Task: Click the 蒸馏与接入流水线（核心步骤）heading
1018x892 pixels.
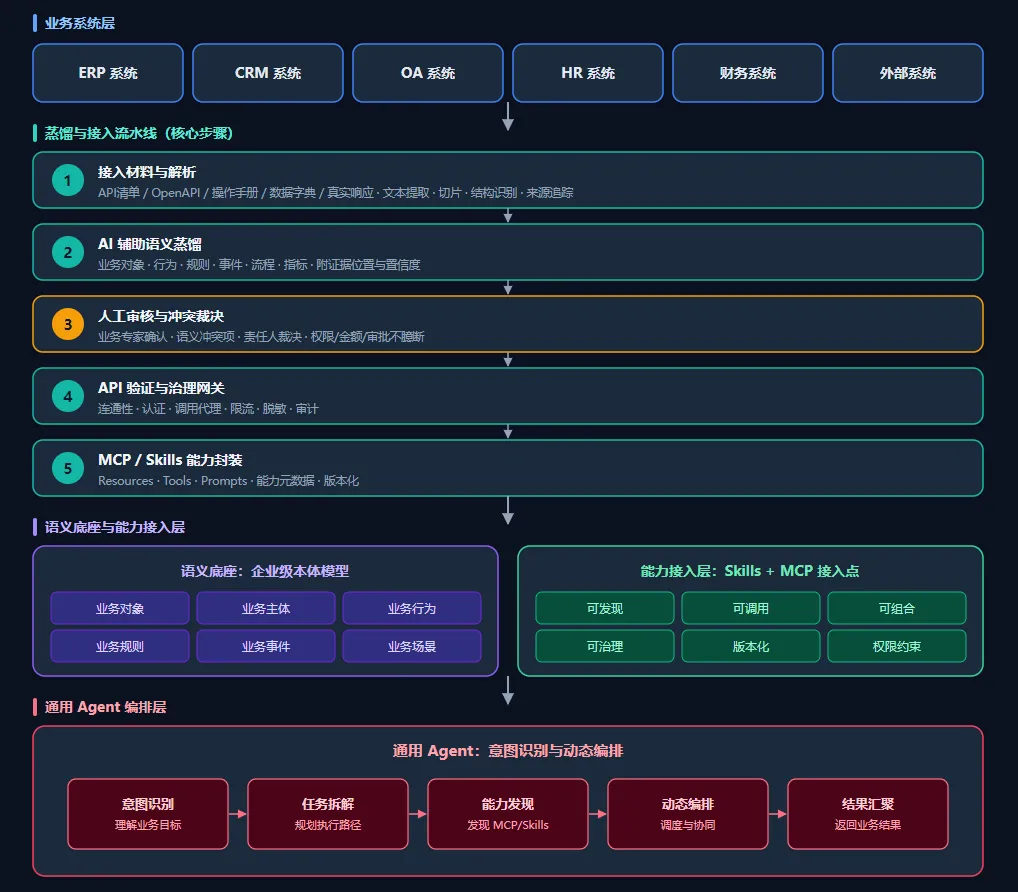Action: pos(138,133)
